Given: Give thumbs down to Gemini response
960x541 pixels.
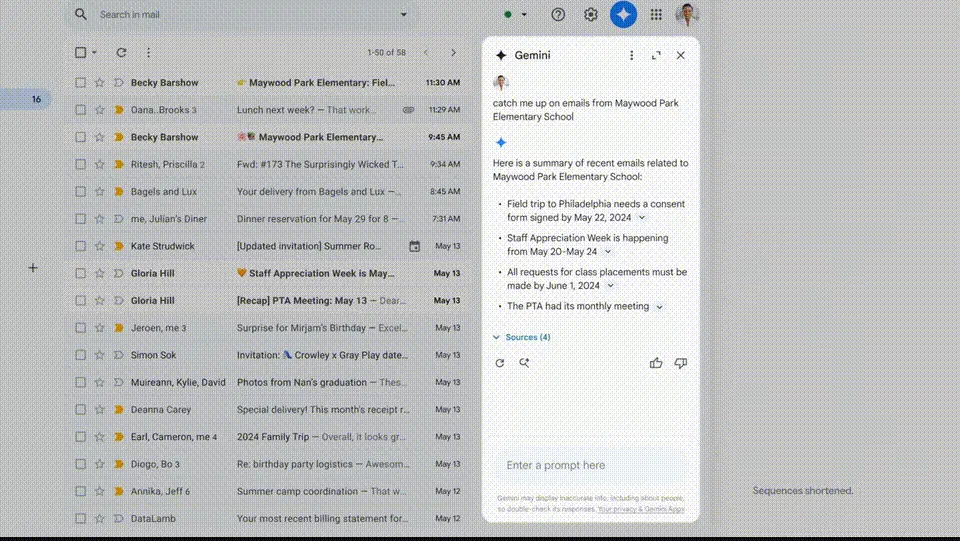Looking at the screenshot, I should pos(680,363).
